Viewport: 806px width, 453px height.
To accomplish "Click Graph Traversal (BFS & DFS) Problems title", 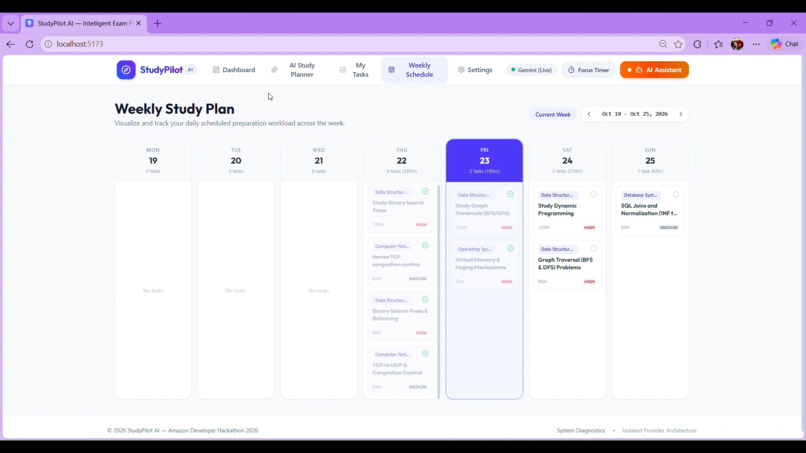I will [565, 264].
